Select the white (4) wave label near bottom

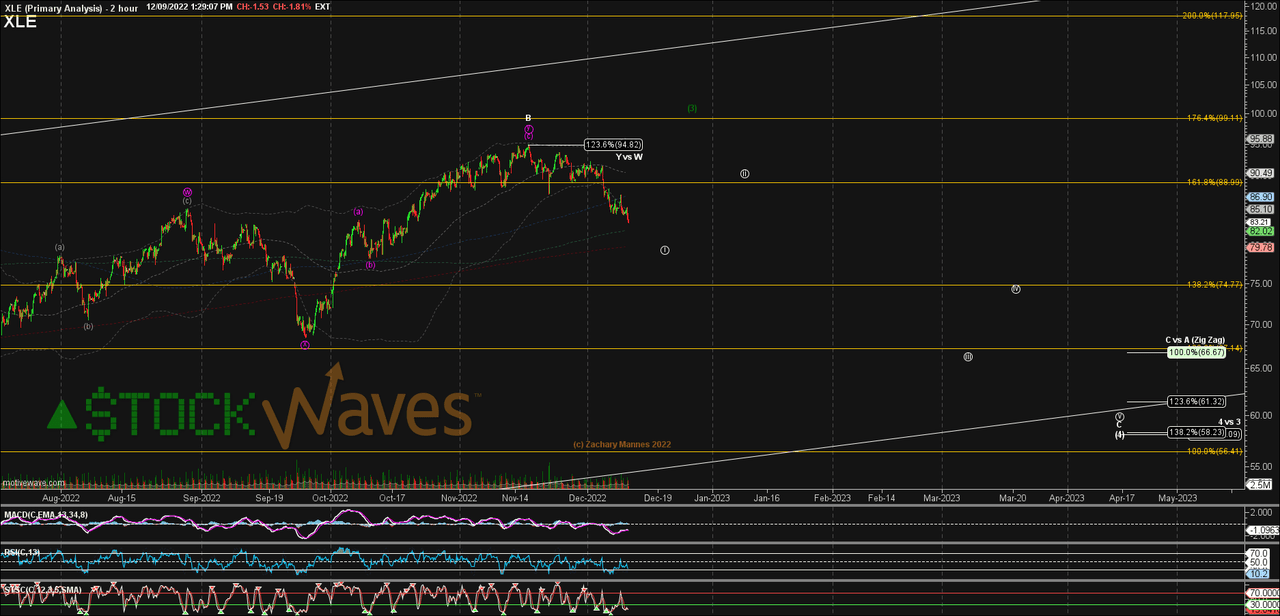[1120, 434]
